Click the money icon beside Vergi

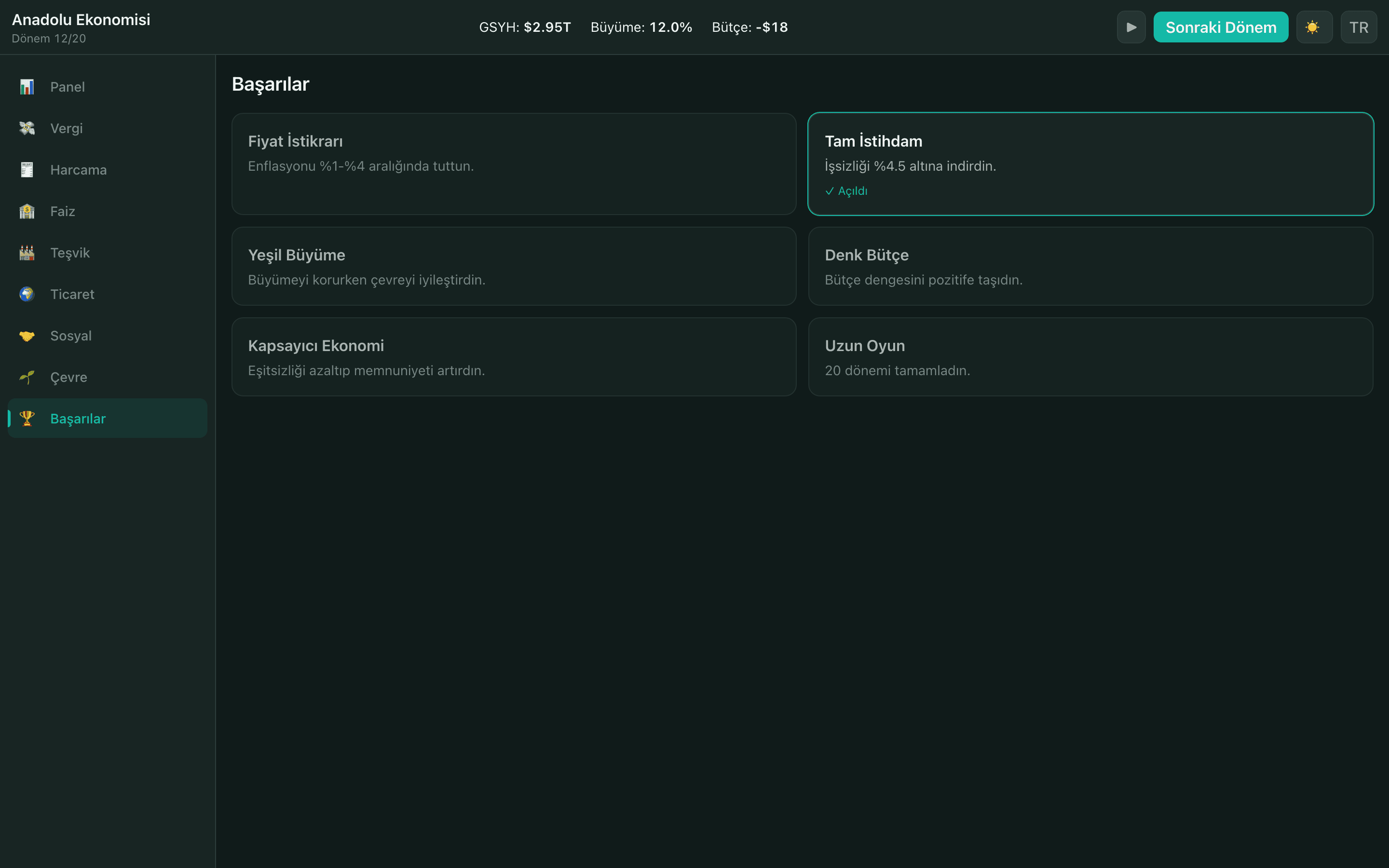(x=27, y=128)
